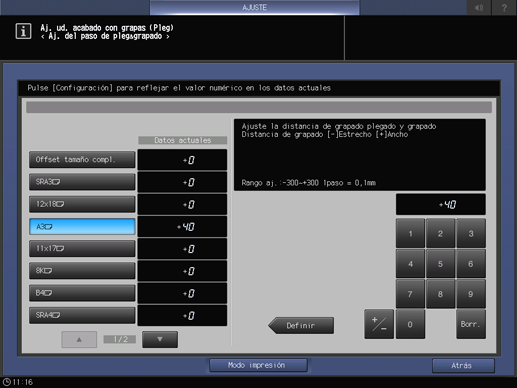Click 12x18 current data value +0
The height and width of the screenshot is (388, 517).
pyautogui.click(x=182, y=204)
